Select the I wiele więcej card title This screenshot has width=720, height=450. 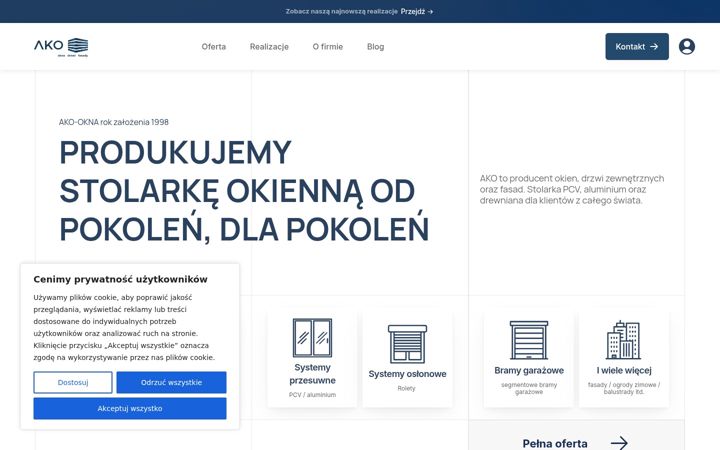(x=624, y=370)
